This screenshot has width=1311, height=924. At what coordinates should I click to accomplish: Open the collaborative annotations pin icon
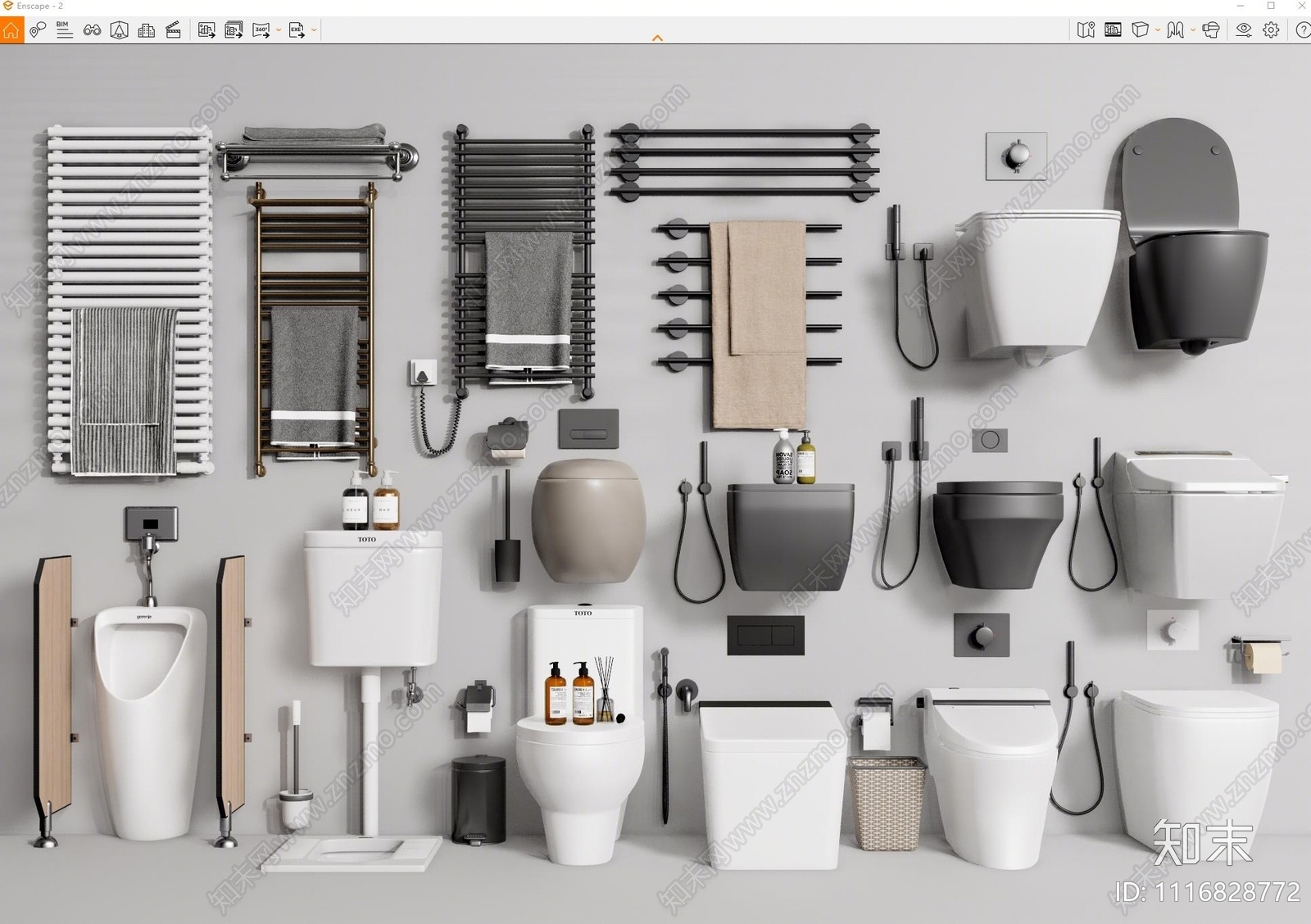coord(38,30)
